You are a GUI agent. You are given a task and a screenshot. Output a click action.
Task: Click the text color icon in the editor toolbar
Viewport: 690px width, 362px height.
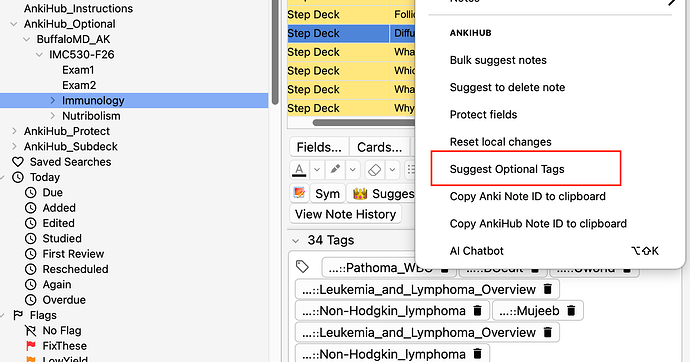click(x=299, y=169)
